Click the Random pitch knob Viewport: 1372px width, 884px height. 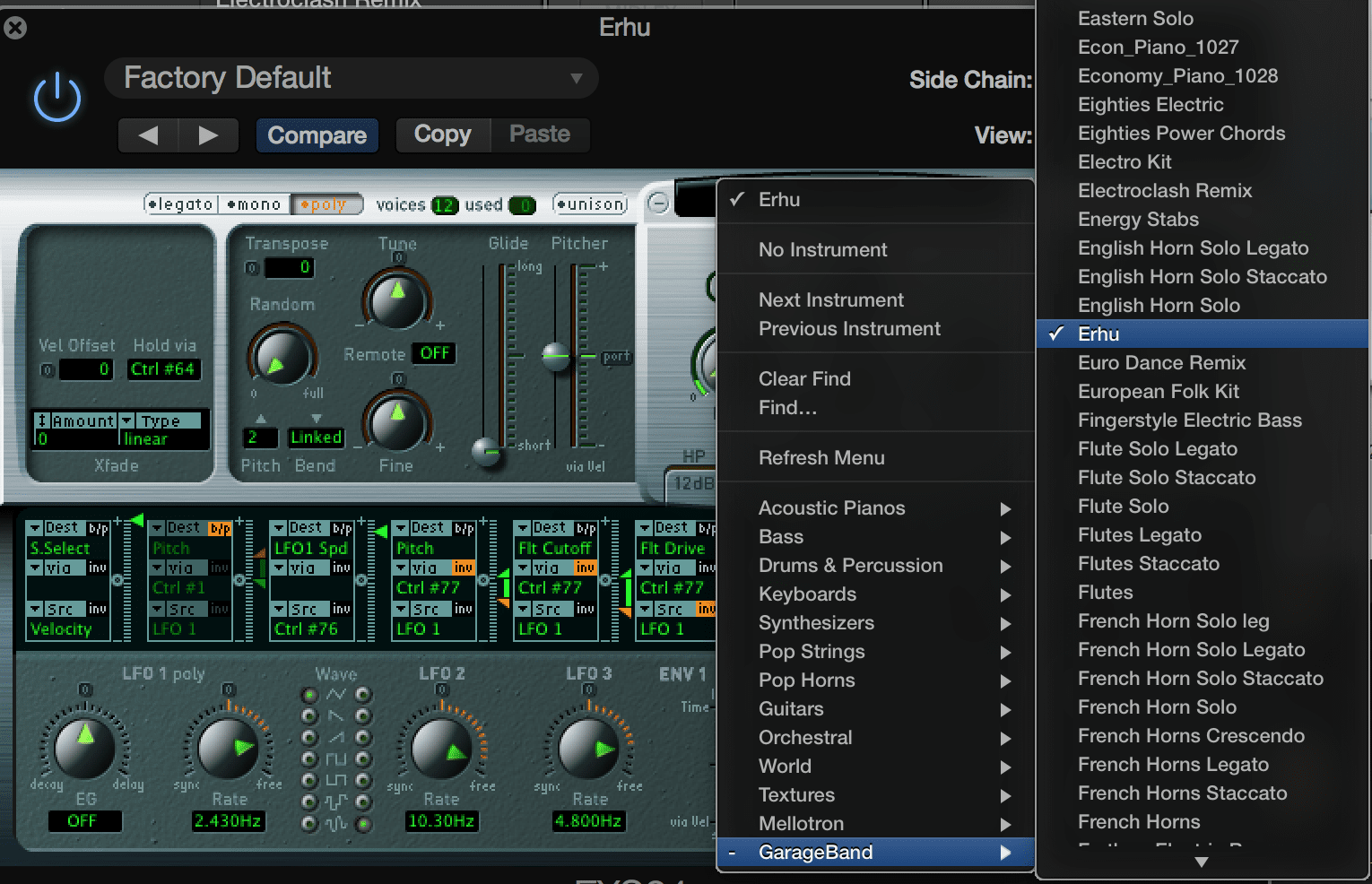(x=282, y=358)
